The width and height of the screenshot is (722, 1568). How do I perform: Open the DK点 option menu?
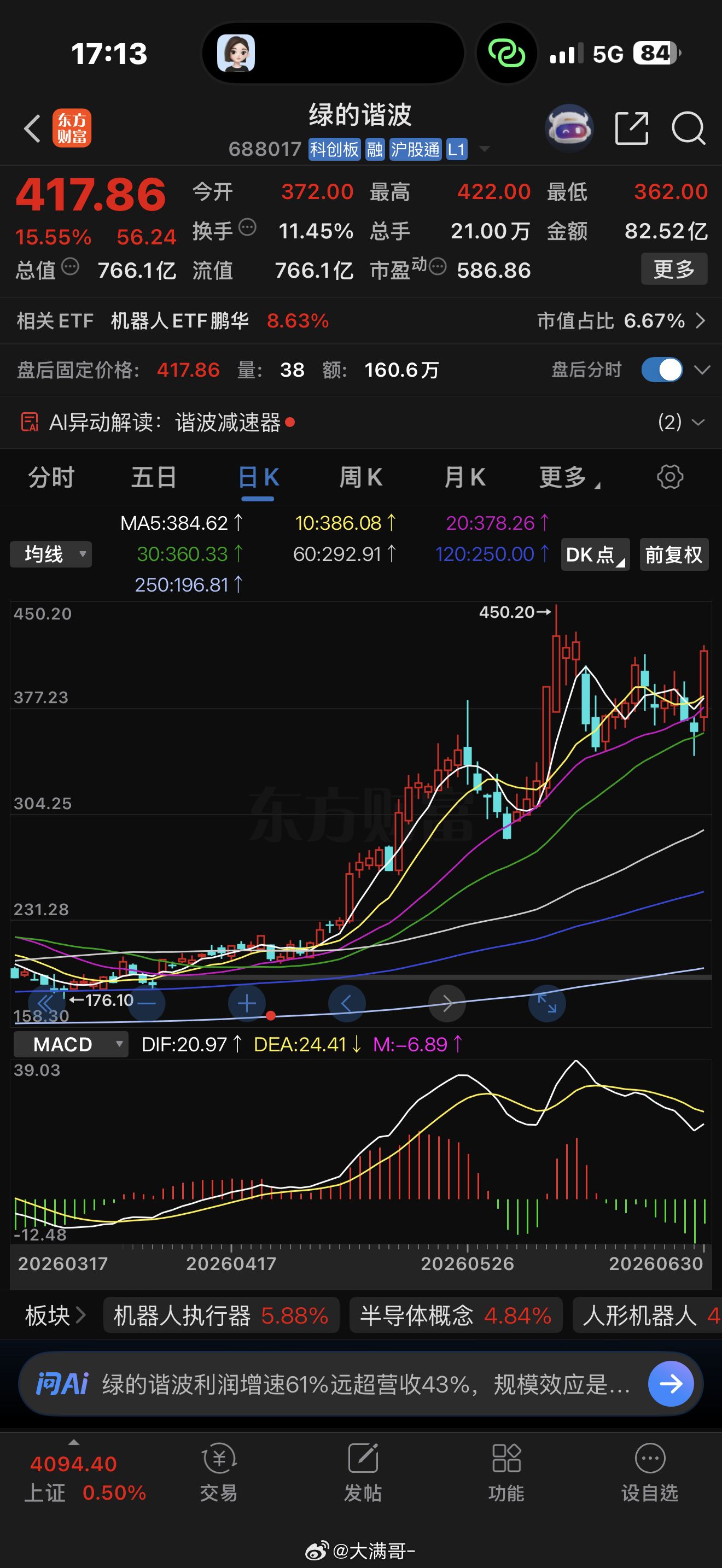pyautogui.click(x=595, y=554)
